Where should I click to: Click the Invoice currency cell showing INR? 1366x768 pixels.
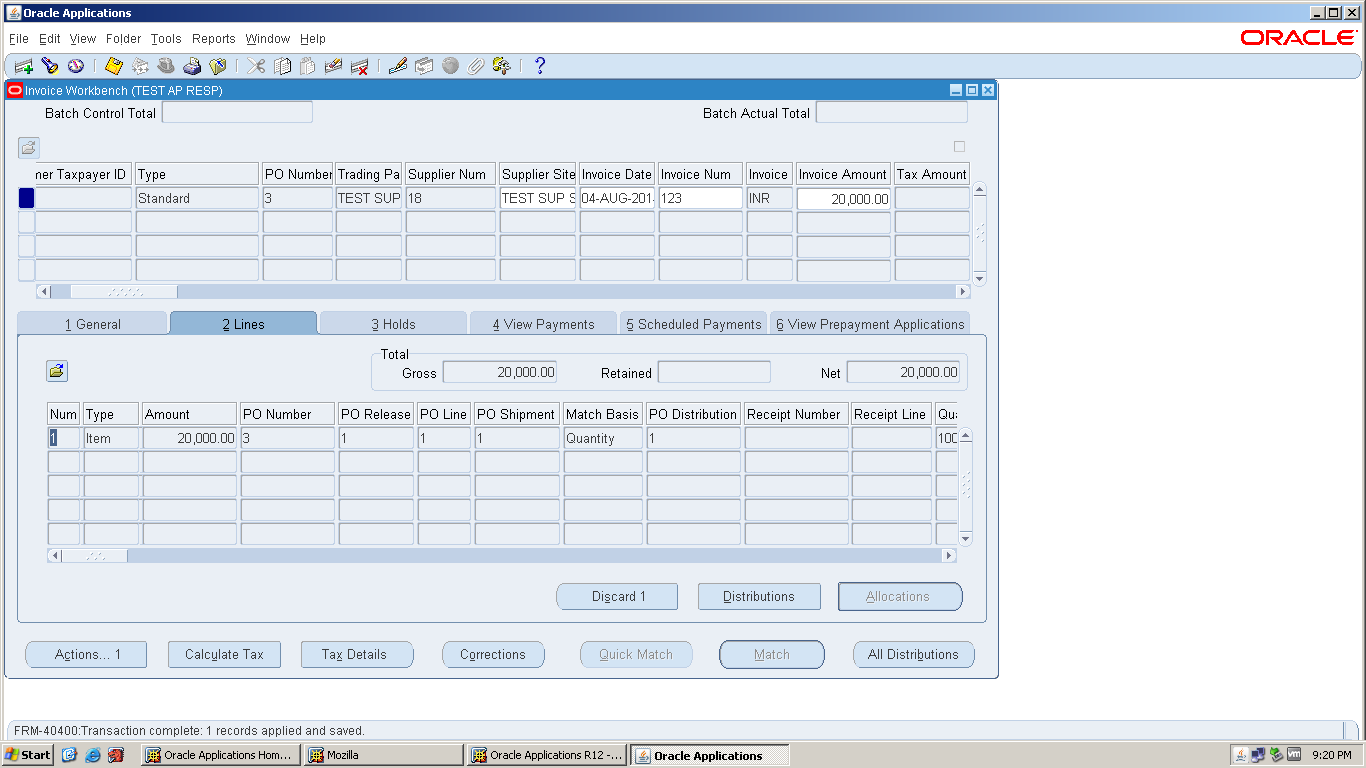click(x=769, y=198)
